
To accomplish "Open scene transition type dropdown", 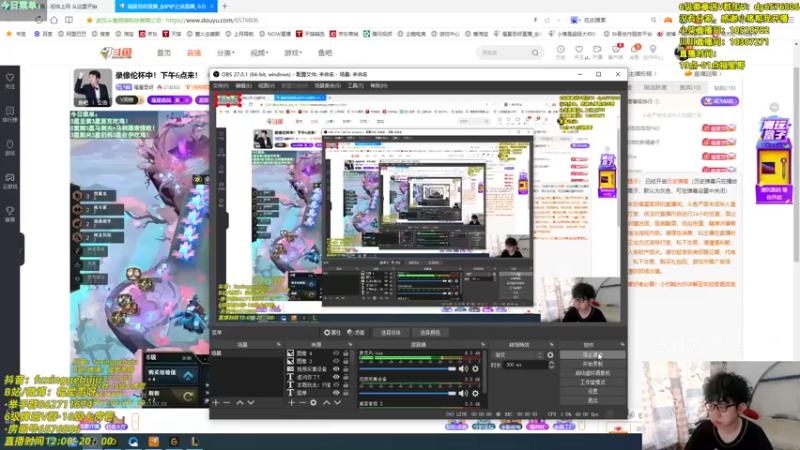I will point(518,355).
